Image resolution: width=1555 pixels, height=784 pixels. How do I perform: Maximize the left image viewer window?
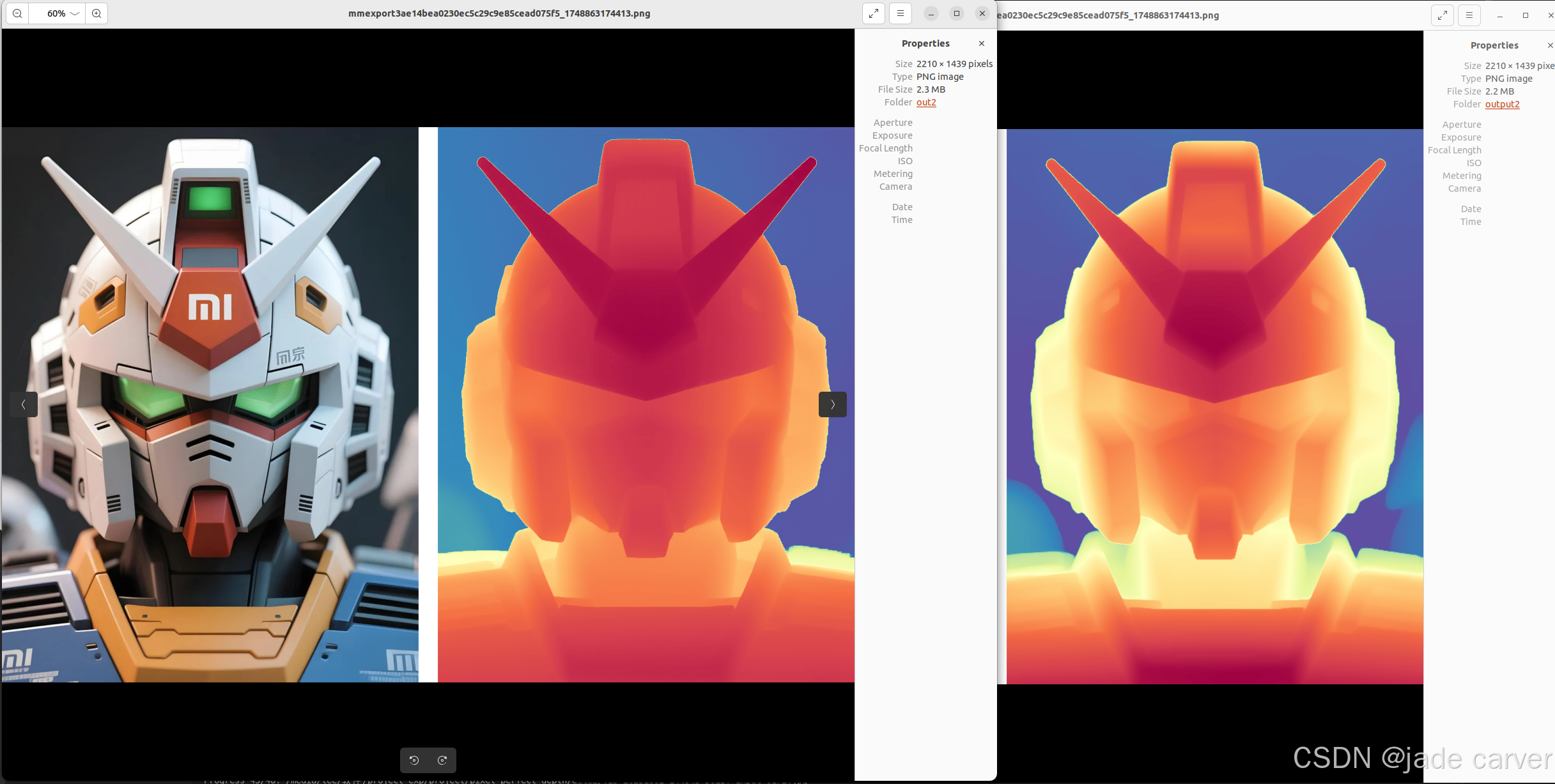click(956, 13)
